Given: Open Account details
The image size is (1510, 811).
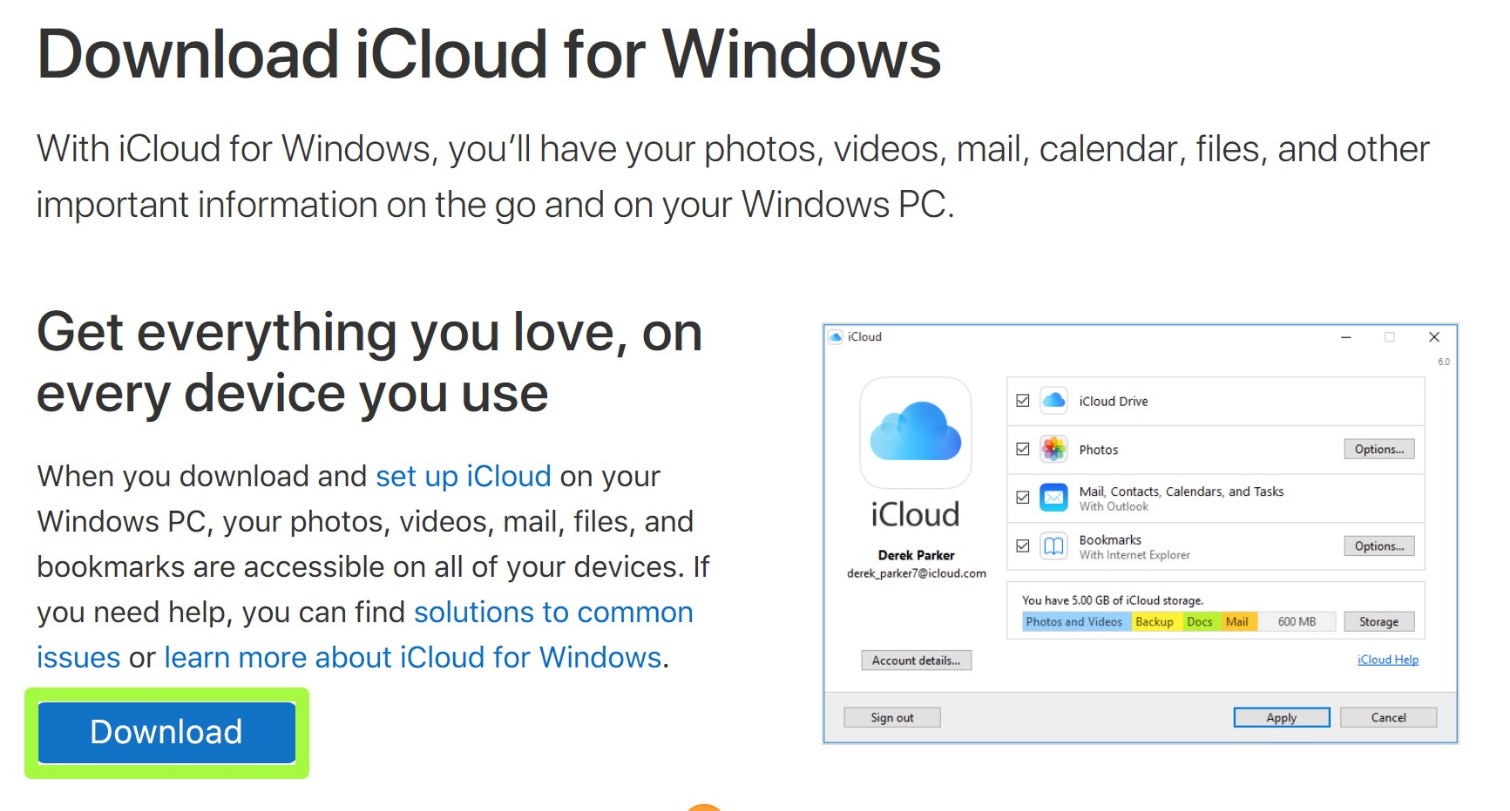Looking at the screenshot, I should pos(916,660).
